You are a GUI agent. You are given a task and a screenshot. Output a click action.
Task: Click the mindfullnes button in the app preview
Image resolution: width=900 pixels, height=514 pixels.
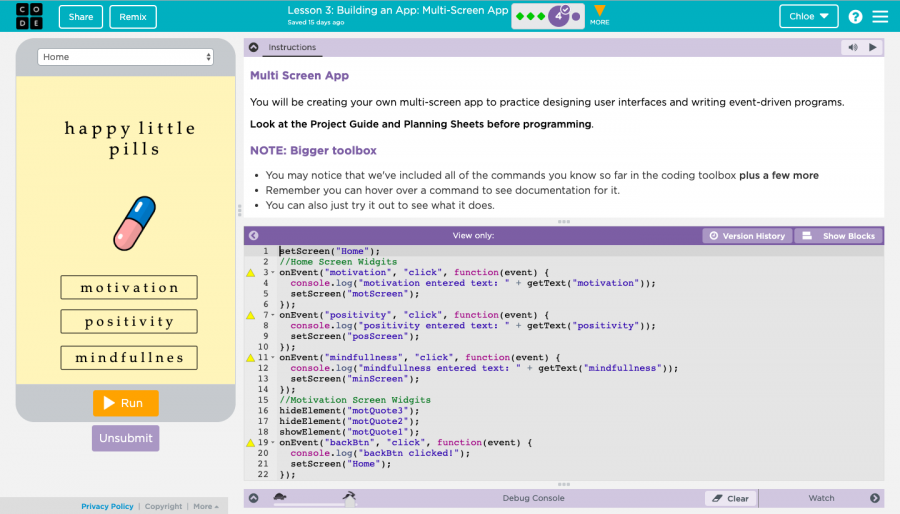pyautogui.click(x=129, y=357)
